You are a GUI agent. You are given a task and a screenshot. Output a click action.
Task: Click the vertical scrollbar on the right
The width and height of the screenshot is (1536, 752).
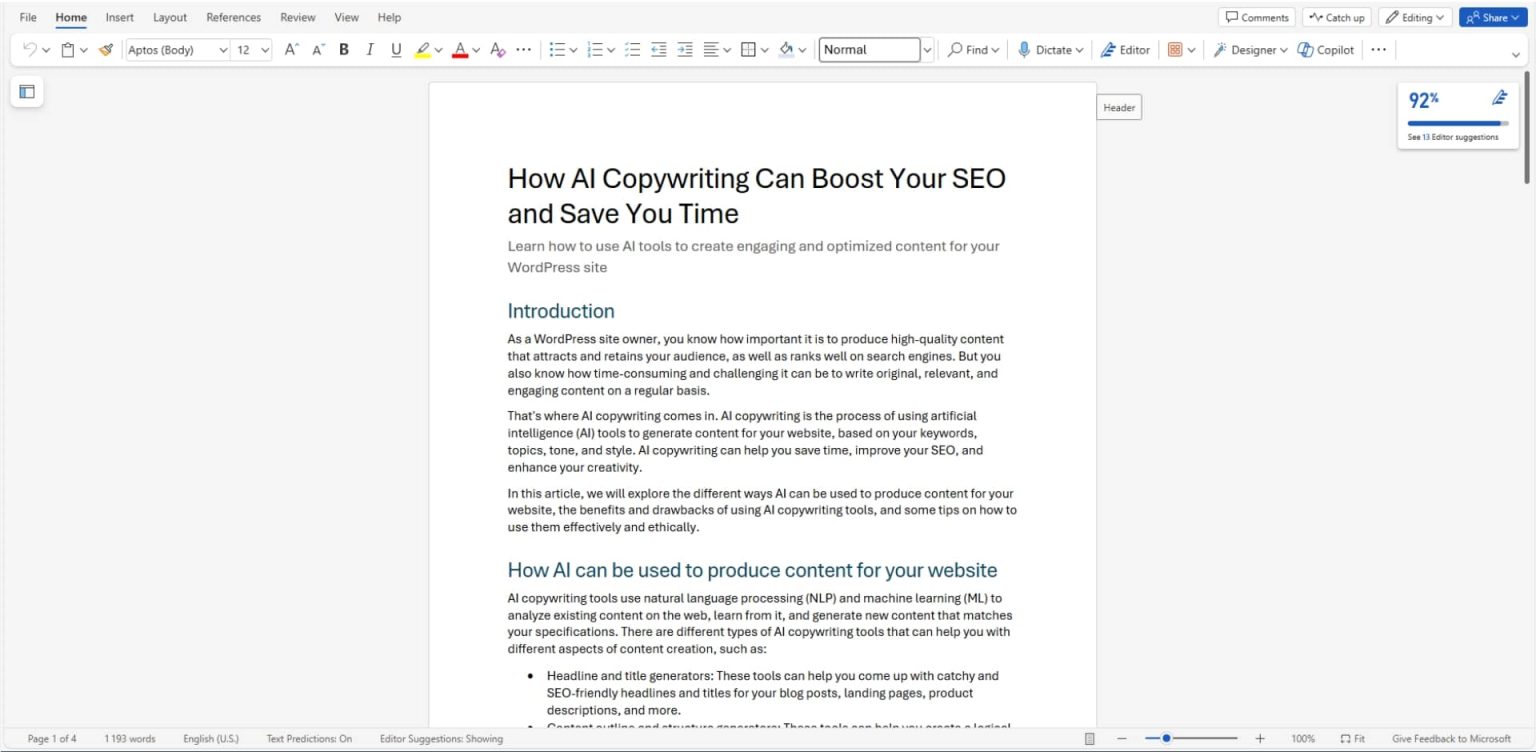[x=1527, y=127]
